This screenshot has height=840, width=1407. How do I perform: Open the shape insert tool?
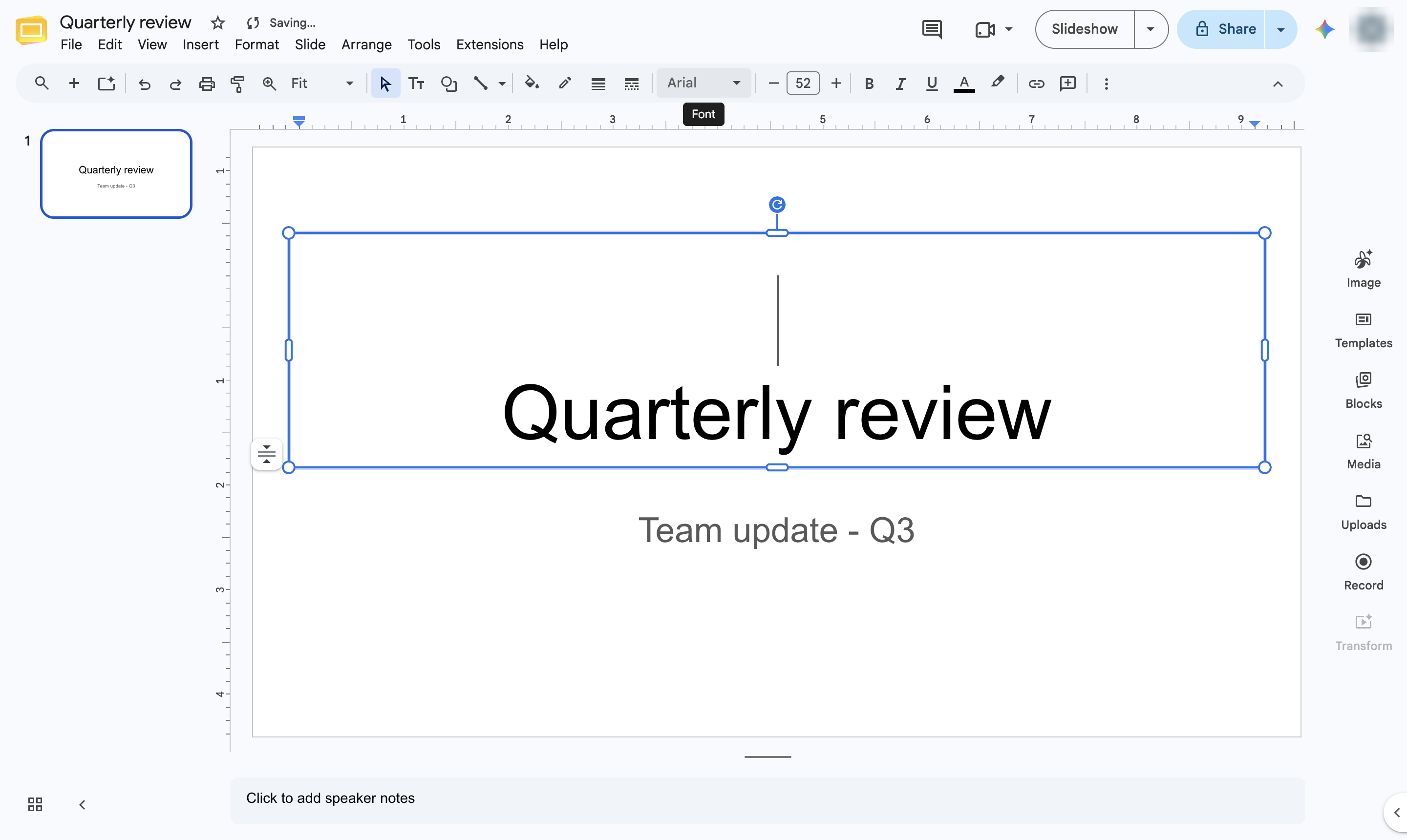click(448, 84)
